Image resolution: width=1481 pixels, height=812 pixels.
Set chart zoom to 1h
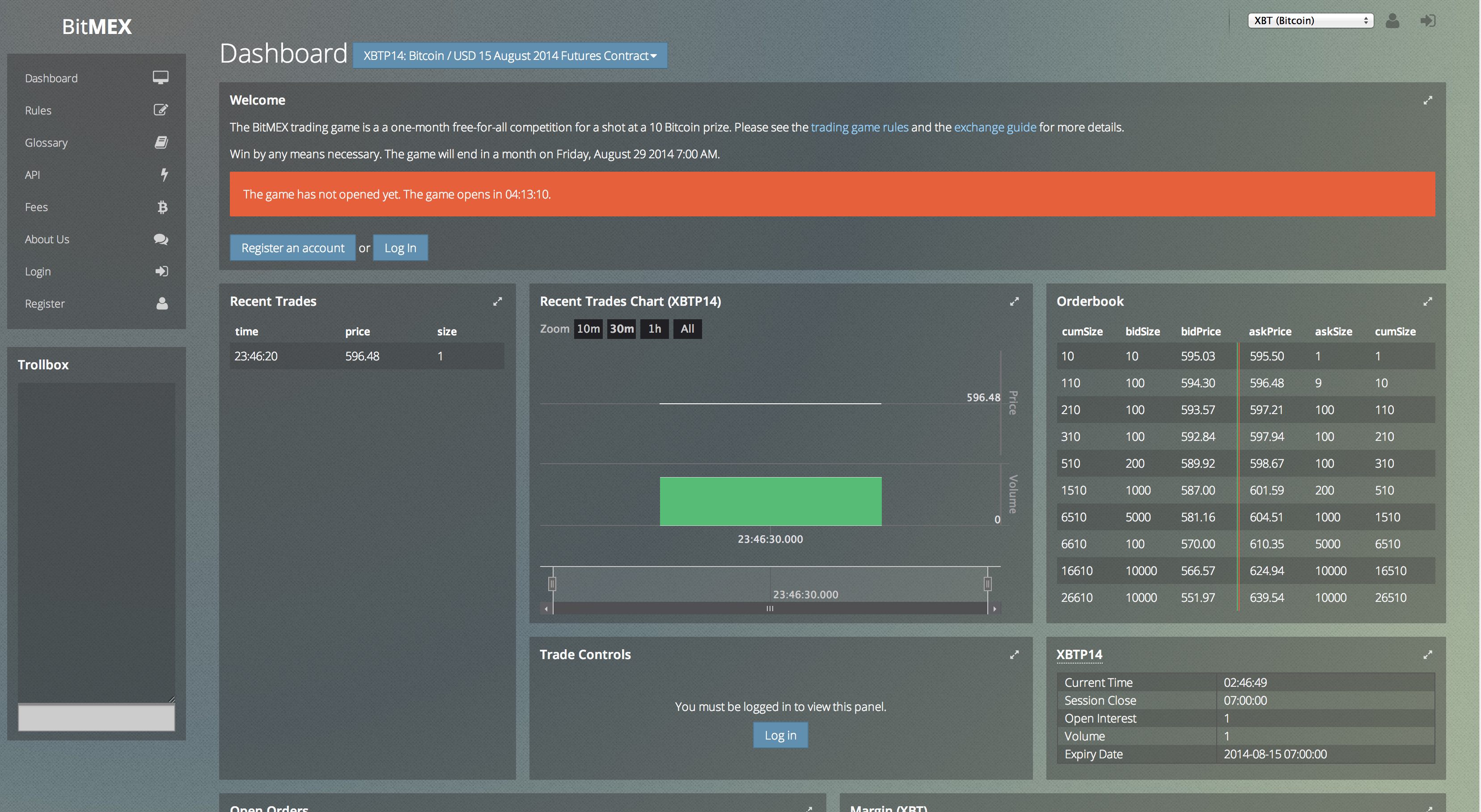(654, 329)
